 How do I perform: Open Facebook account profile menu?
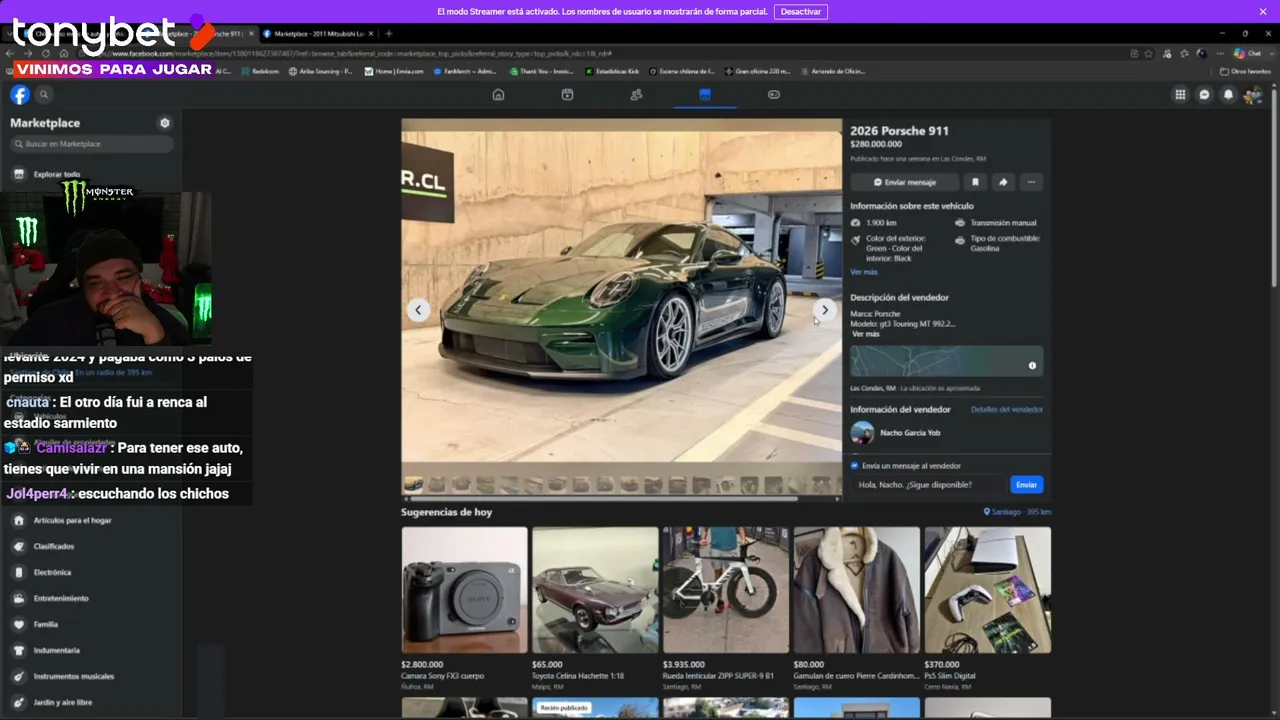(1253, 95)
